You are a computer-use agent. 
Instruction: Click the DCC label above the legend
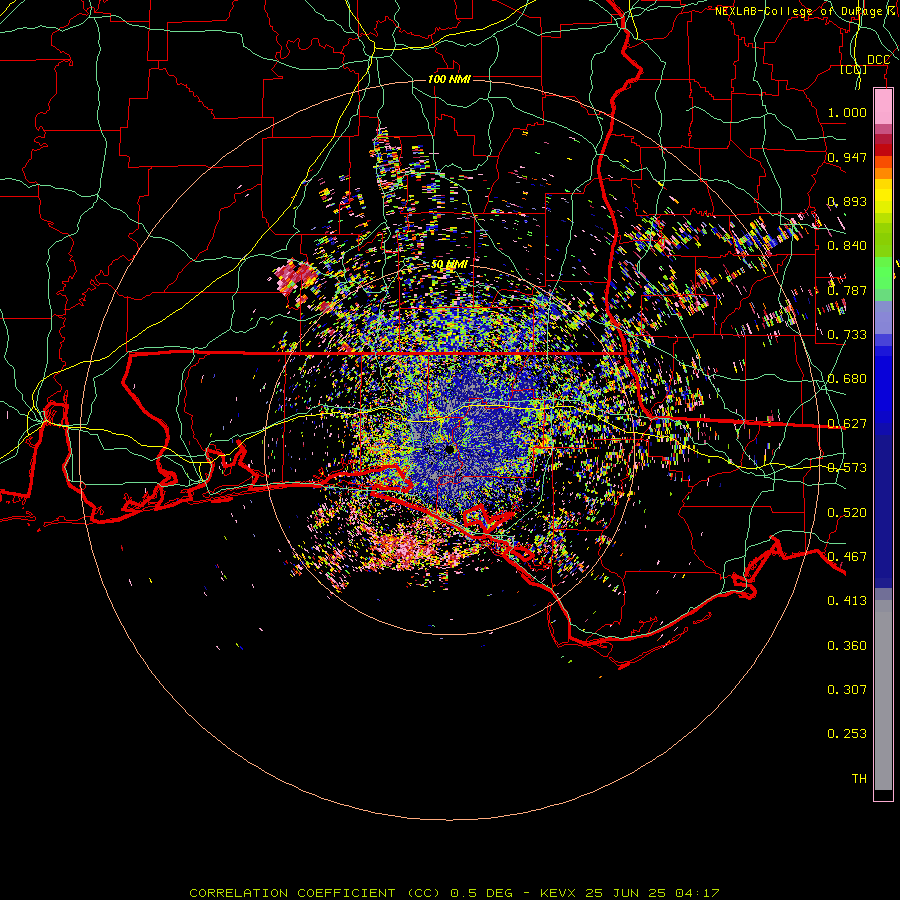tap(878, 60)
